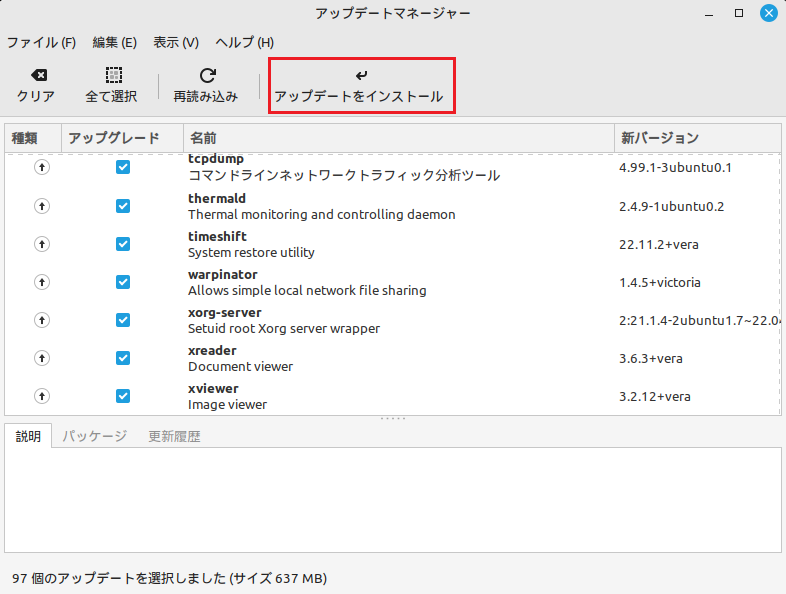The height and width of the screenshot is (594, 786).
Task: Click アップデートをインストール install updates button
Action: 361,85
